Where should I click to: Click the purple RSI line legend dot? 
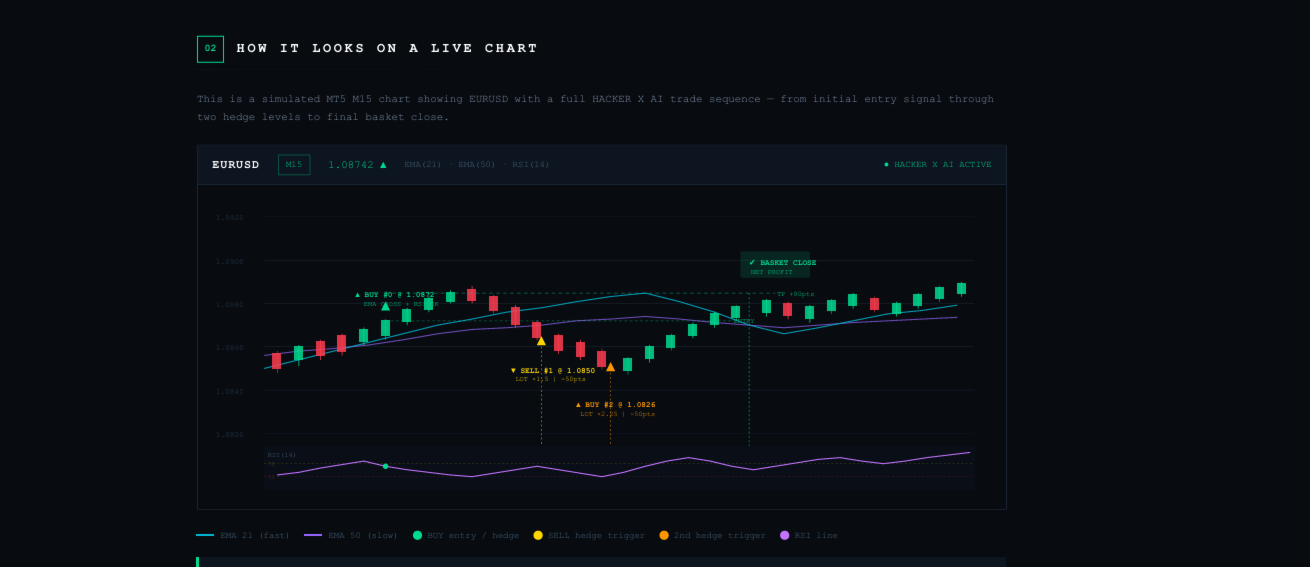pyautogui.click(x=784, y=536)
